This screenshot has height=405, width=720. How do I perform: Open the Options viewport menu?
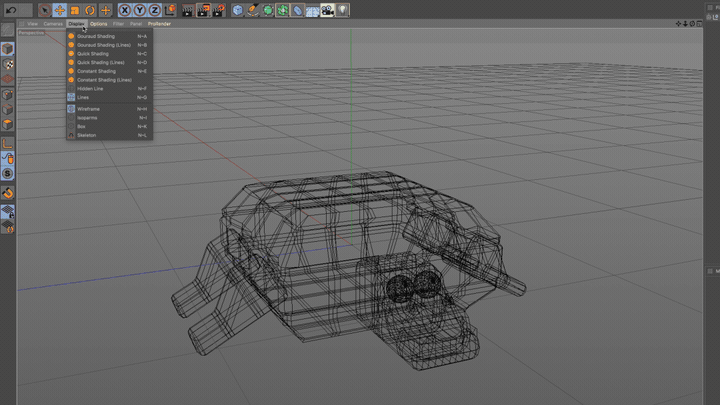pyautogui.click(x=99, y=23)
